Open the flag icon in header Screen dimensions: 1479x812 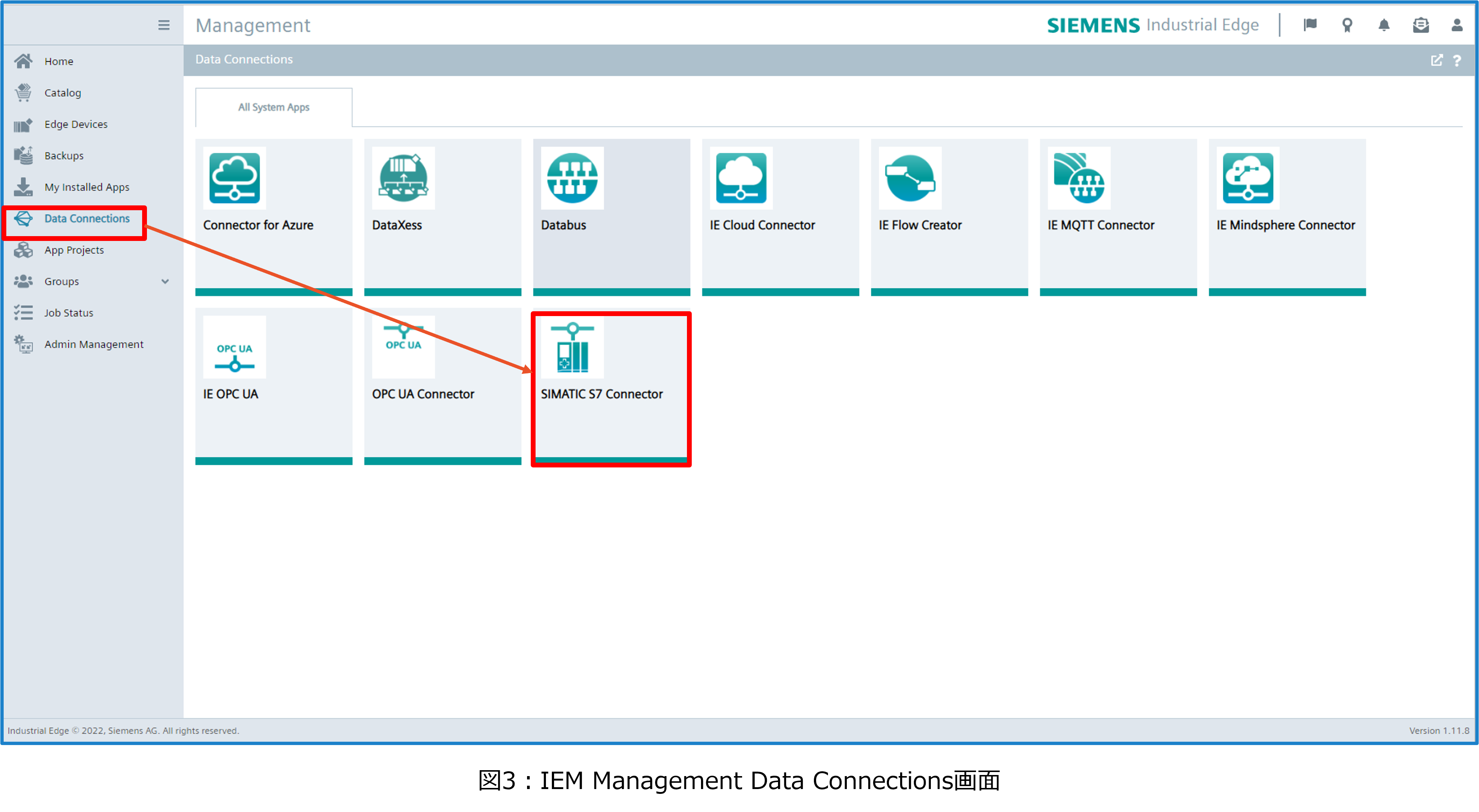click(1309, 25)
